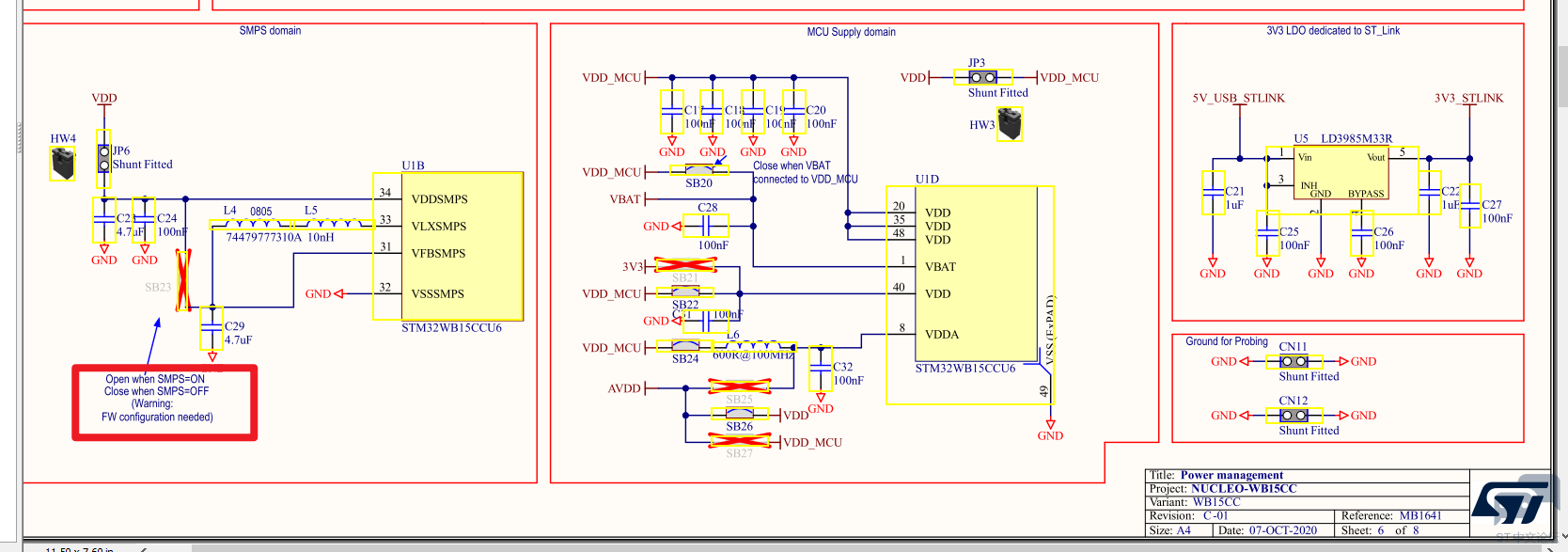Click the 'Revision: C-01' field

[1240, 515]
